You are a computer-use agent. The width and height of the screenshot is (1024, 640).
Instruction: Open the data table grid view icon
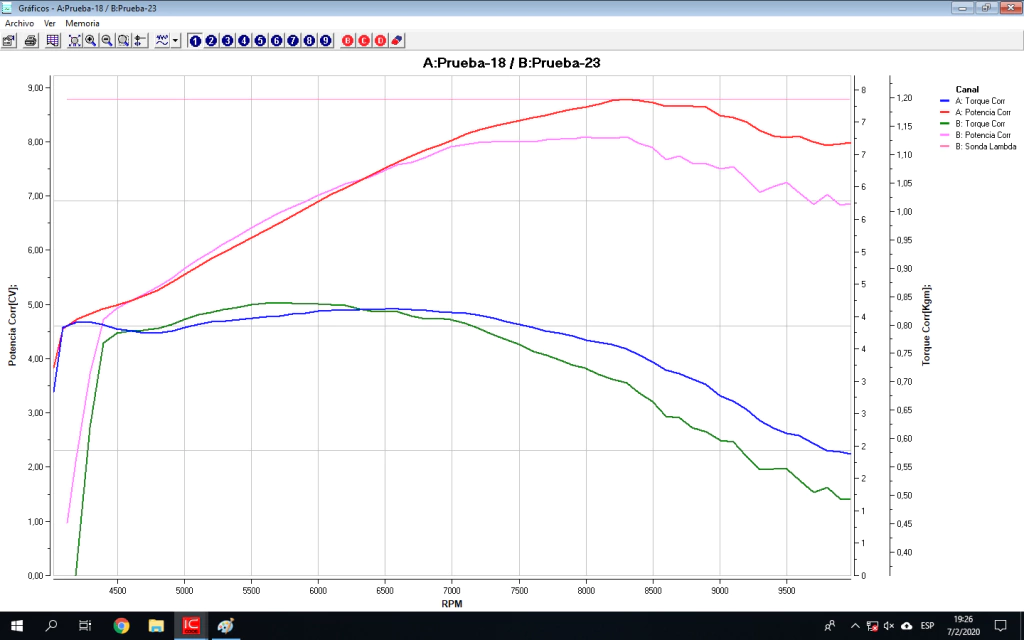[x=52, y=41]
